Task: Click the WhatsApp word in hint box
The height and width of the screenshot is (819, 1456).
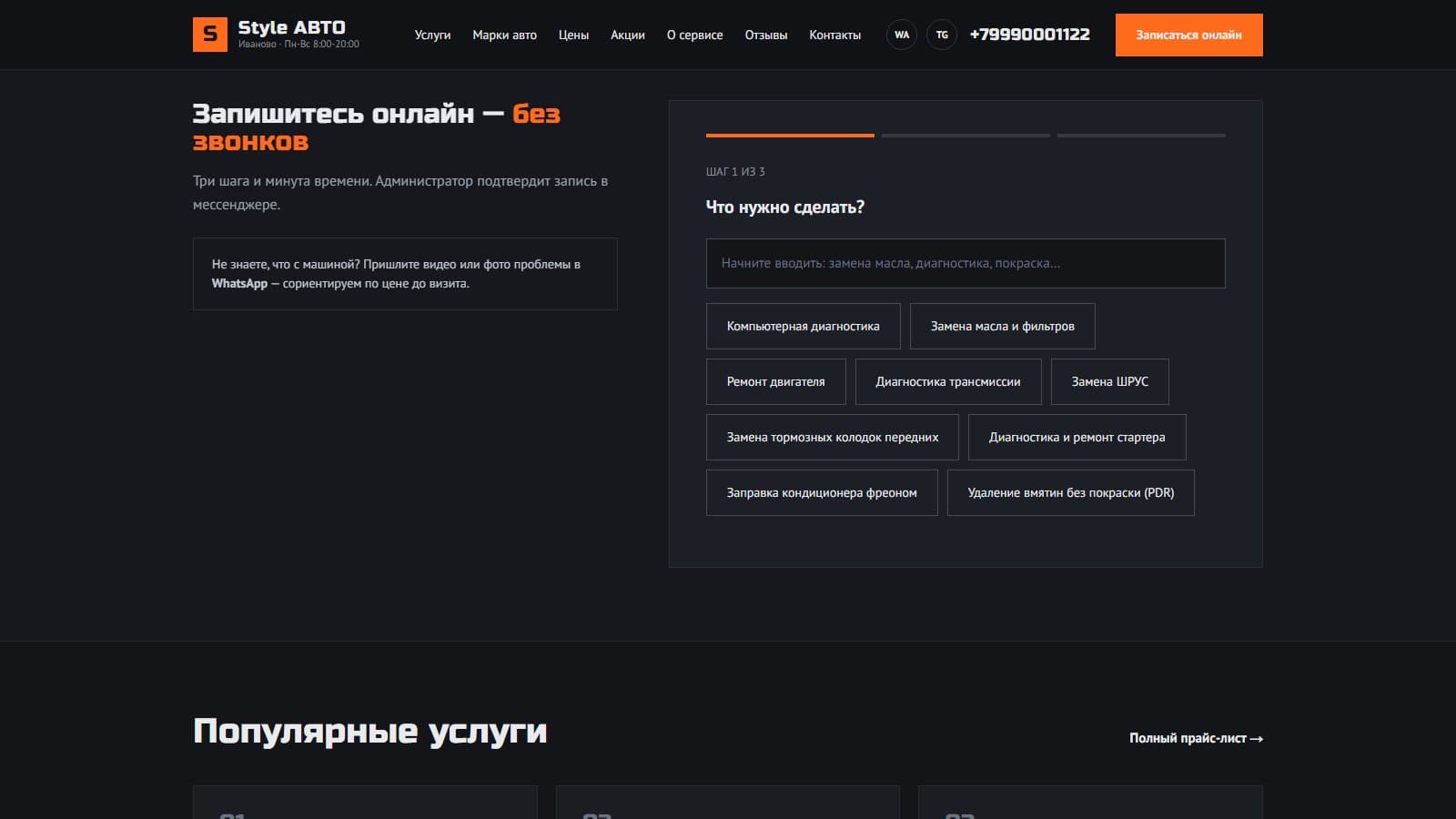Action: pyautogui.click(x=239, y=283)
